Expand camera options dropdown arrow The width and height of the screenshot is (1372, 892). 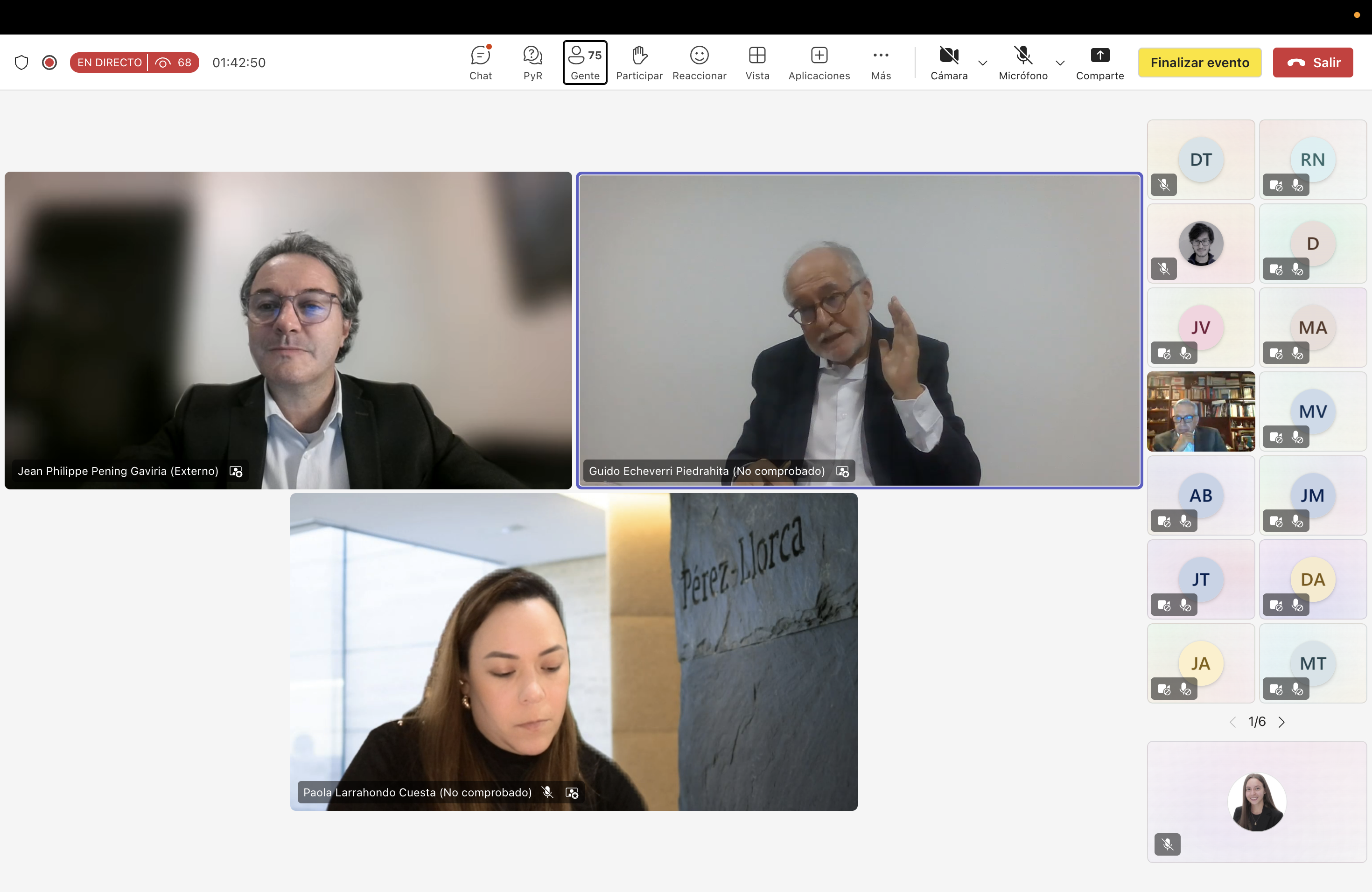(x=983, y=63)
